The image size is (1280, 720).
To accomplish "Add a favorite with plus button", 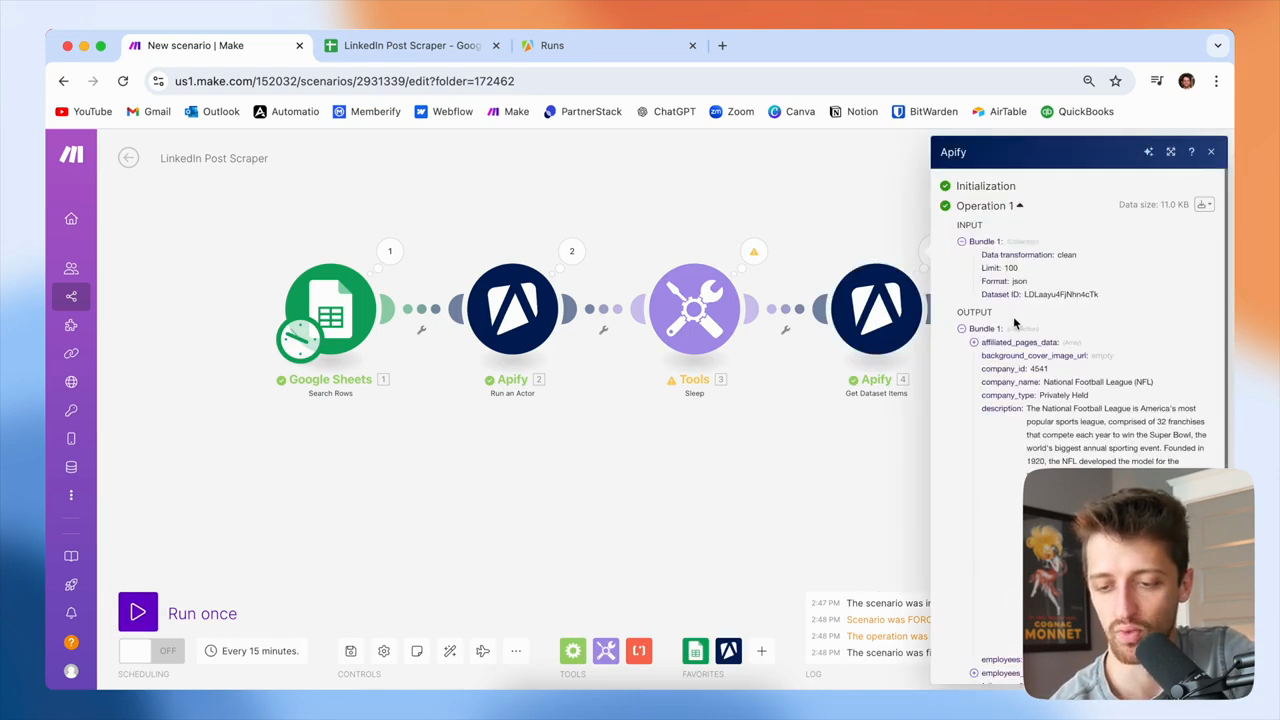I will [x=761, y=651].
